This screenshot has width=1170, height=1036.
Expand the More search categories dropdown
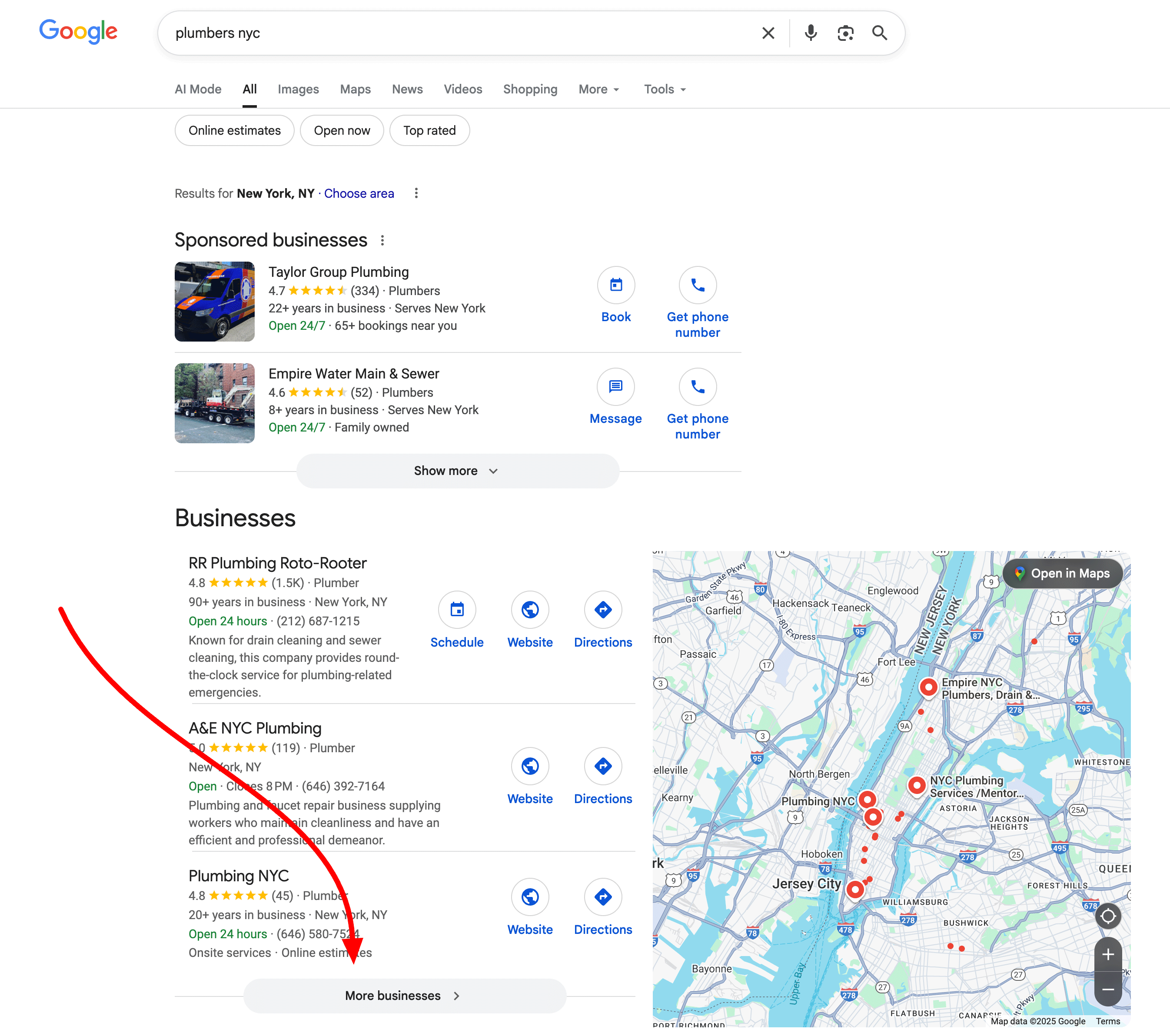tap(599, 89)
